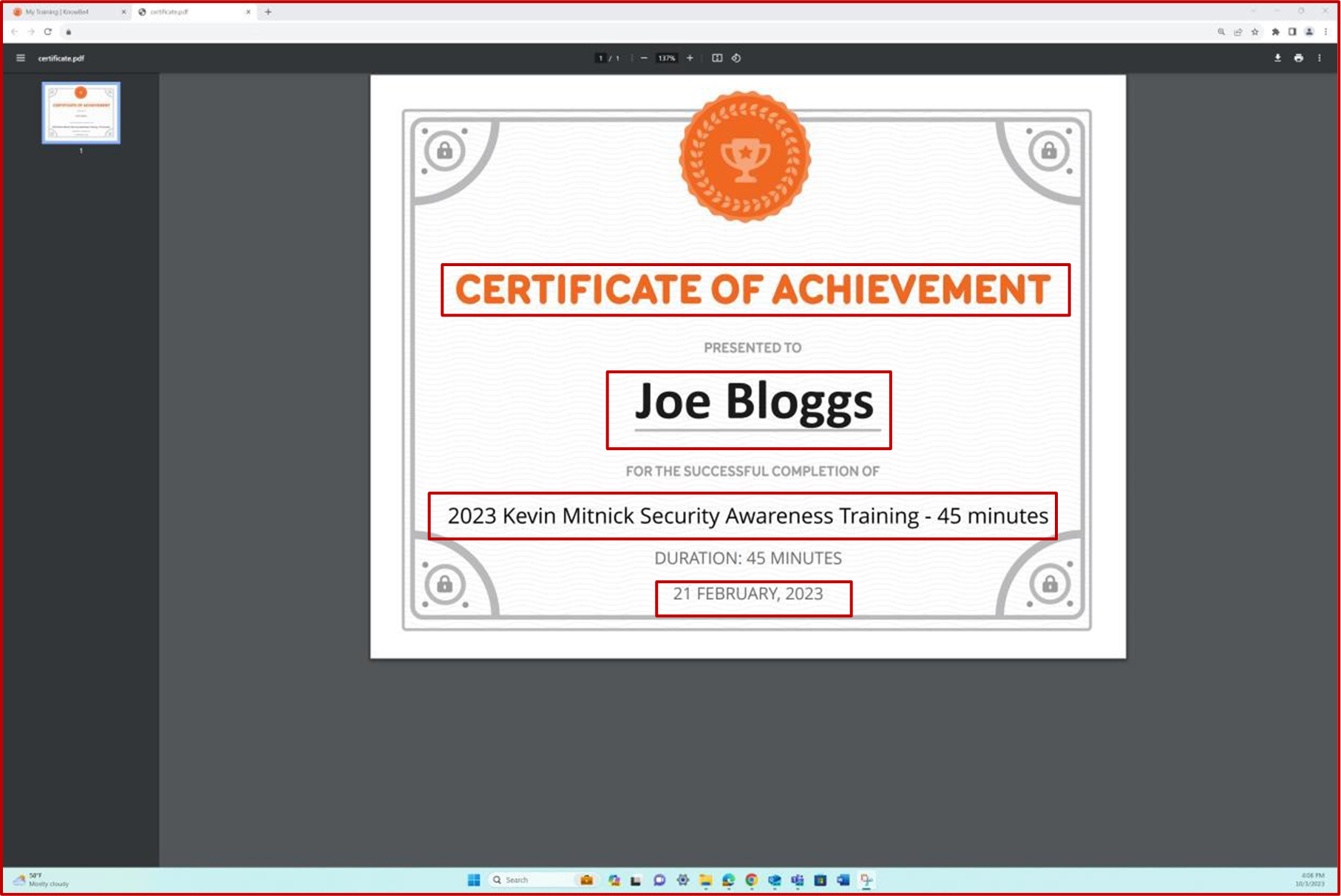The image size is (1341, 896).
Task: Rotate the PDF page
Action: click(736, 58)
